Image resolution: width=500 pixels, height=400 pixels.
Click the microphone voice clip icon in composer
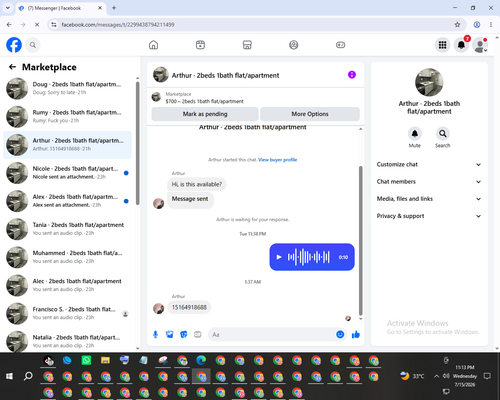coord(155,334)
